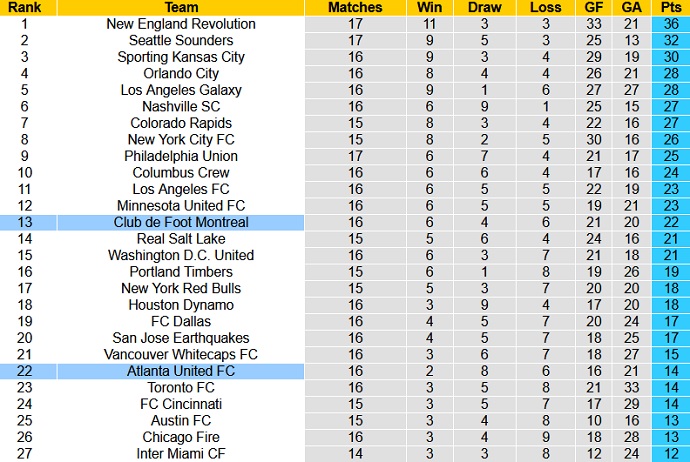The height and width of the screenshot is (462, 690).
Task: Select the highlighted Atlanta United FC row
Action: click(x=181, y=371)
